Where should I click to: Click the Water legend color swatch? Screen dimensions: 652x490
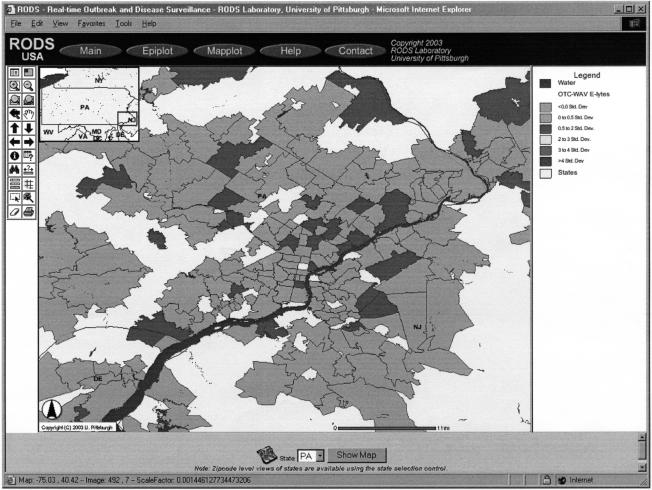(545, 83)
